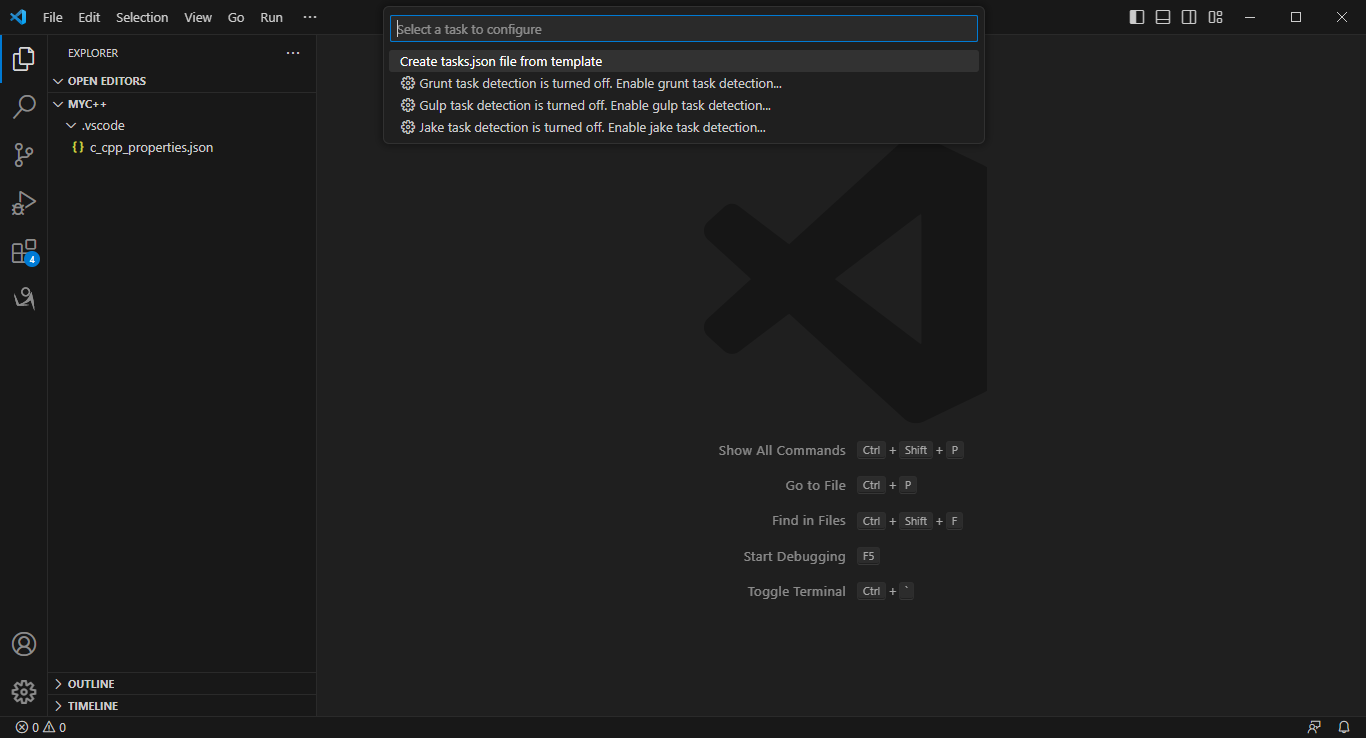1366x738 pixels.
Task: Click the JSON braces icon of c_cpp_properties.json
Action: click(x=78, y=148)
